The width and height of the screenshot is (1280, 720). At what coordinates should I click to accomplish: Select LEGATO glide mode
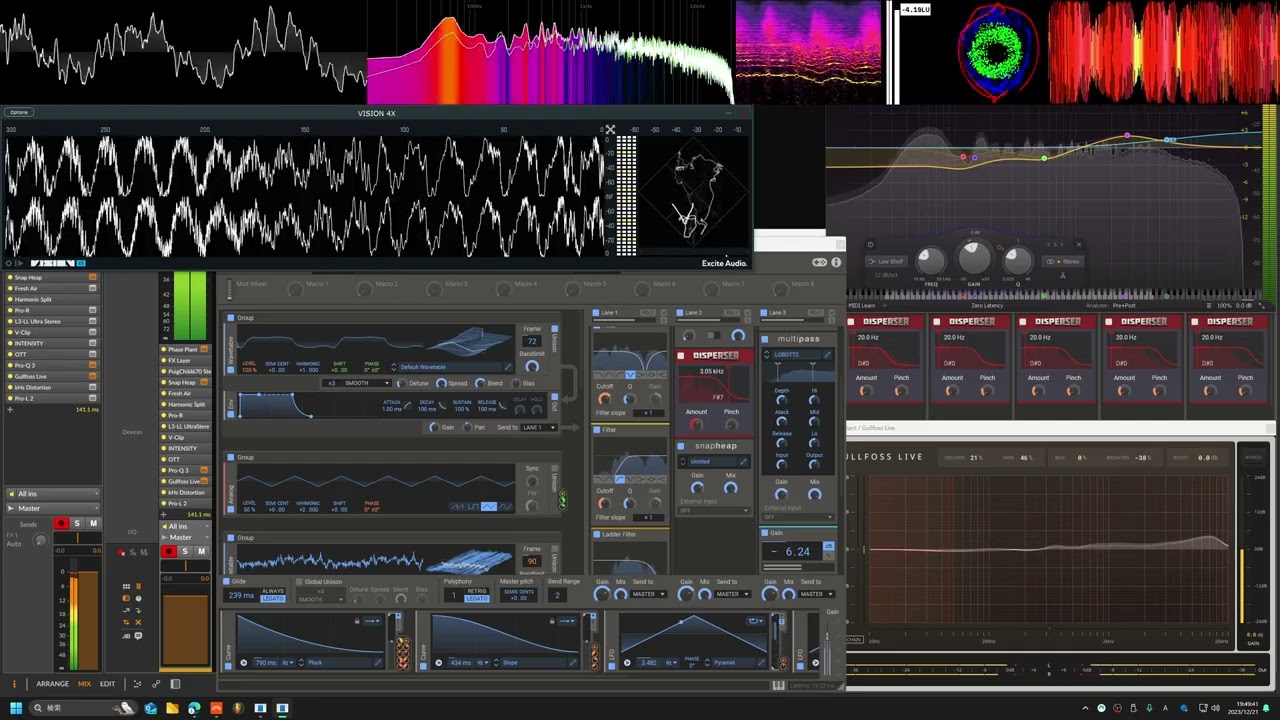(273, 598)
